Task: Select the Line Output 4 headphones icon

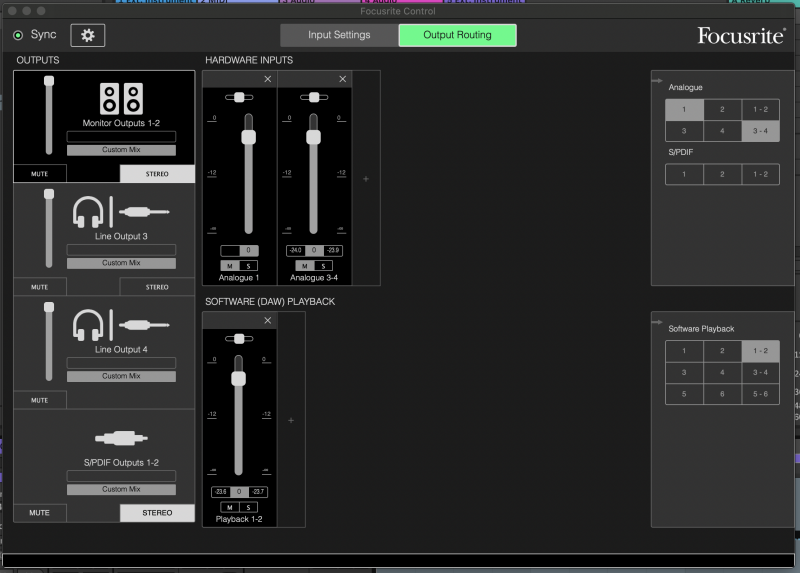Action: point(88,325)
